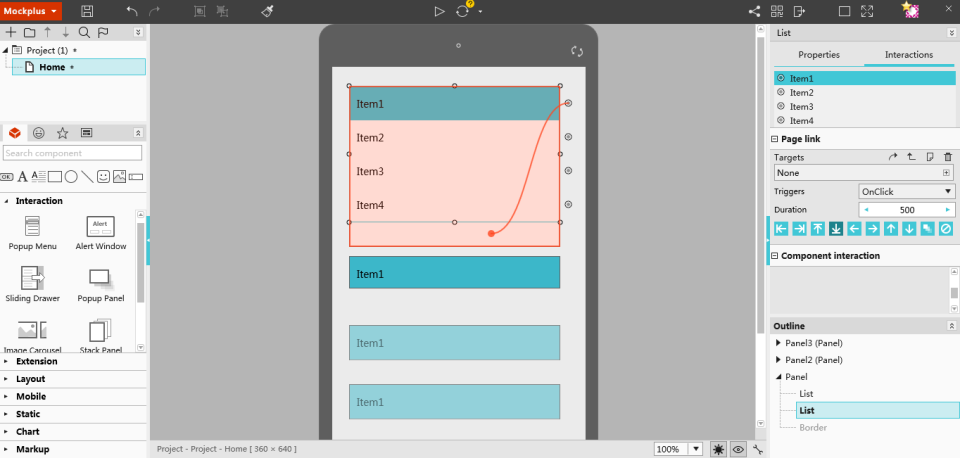
Task: Click the flag icon in project toolbar
Action: [x=102, y=32]
